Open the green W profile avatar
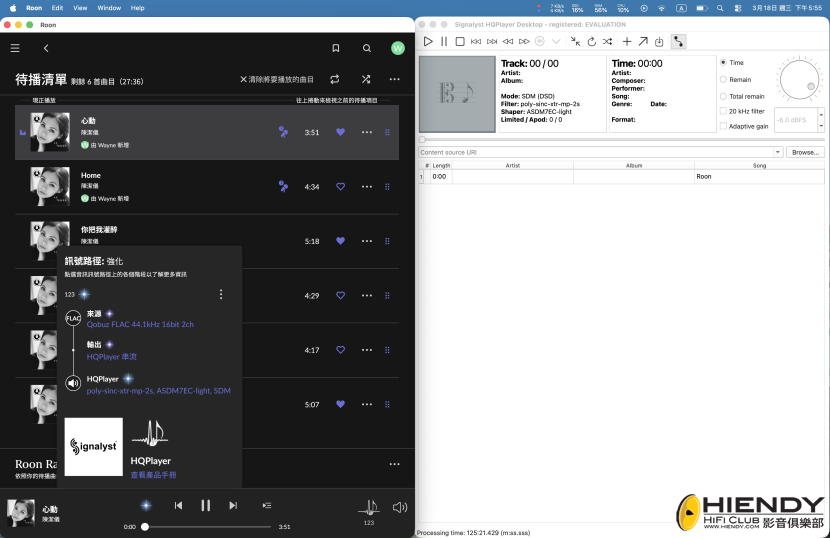This screenshot has width=830, height=538. [398, 48]
